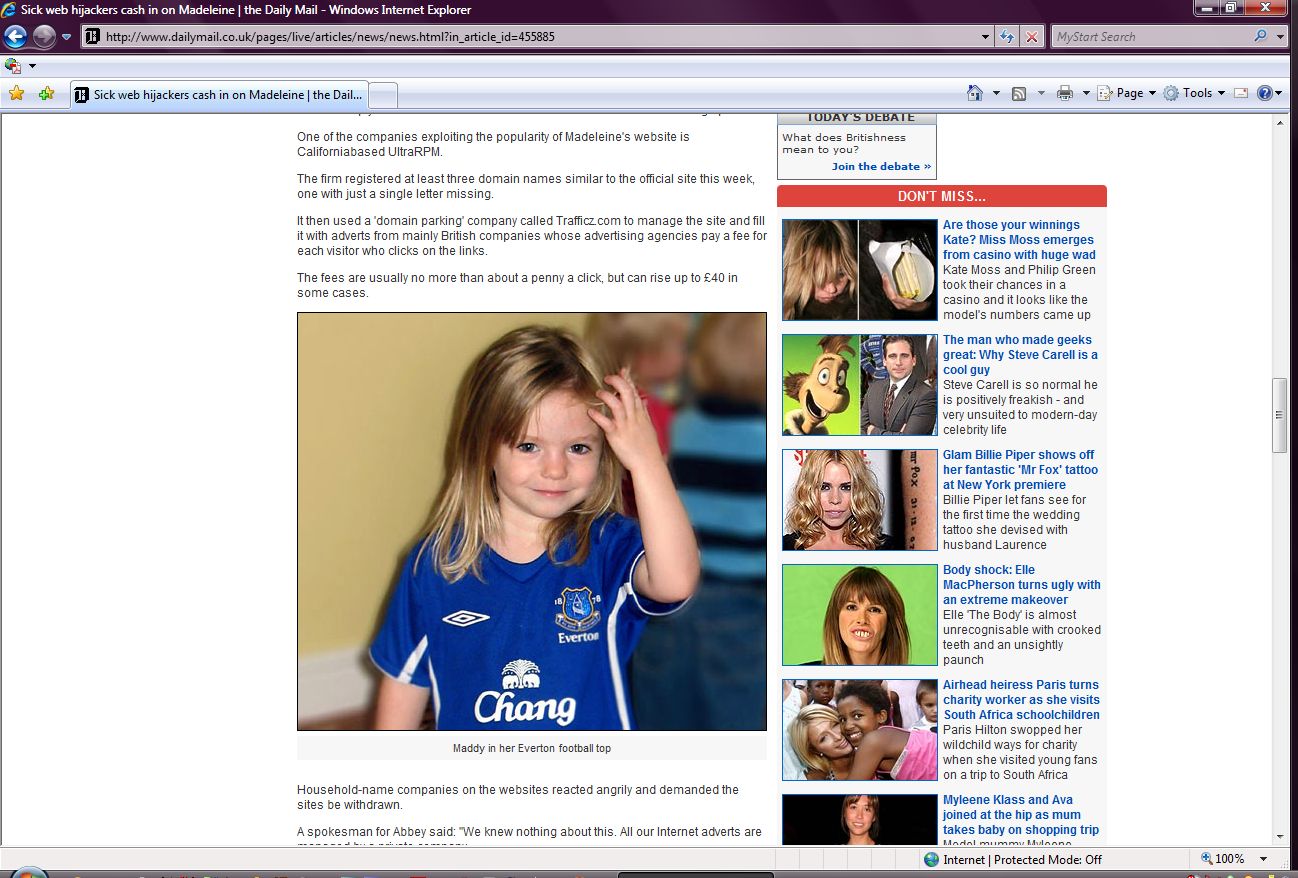Click the magnifier search icon

pos(1260,37)
